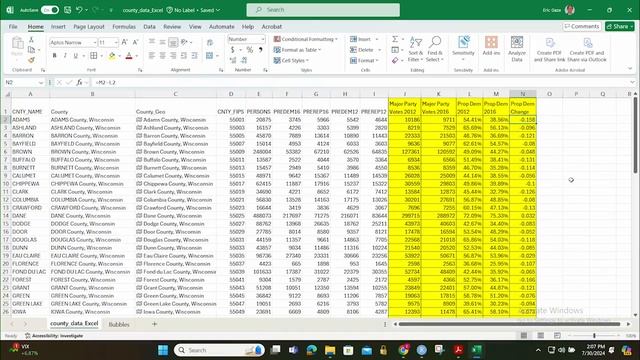Switch to the Bubbles sheet tab
Screen dimensions: 640x360
pyautogui.click(x=119, y=324)
